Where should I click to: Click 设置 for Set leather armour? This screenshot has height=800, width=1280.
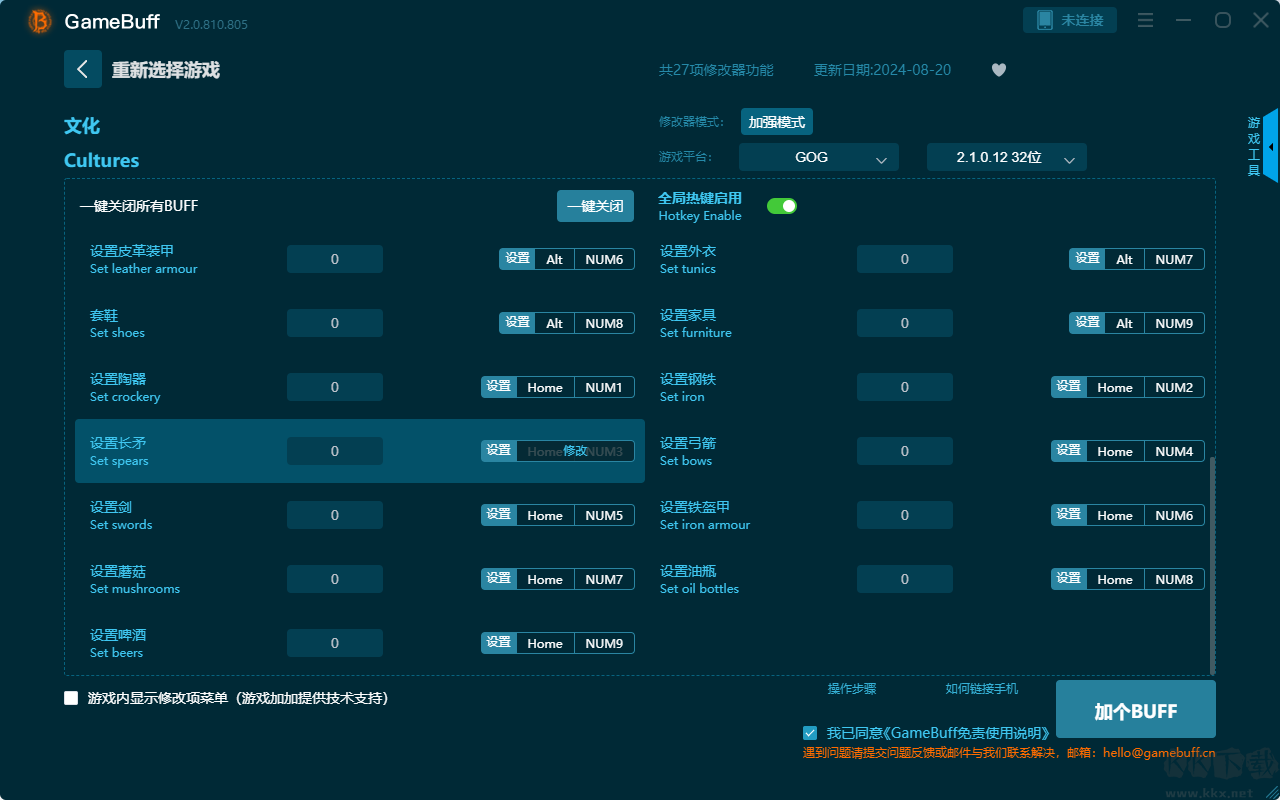[517, 259]
